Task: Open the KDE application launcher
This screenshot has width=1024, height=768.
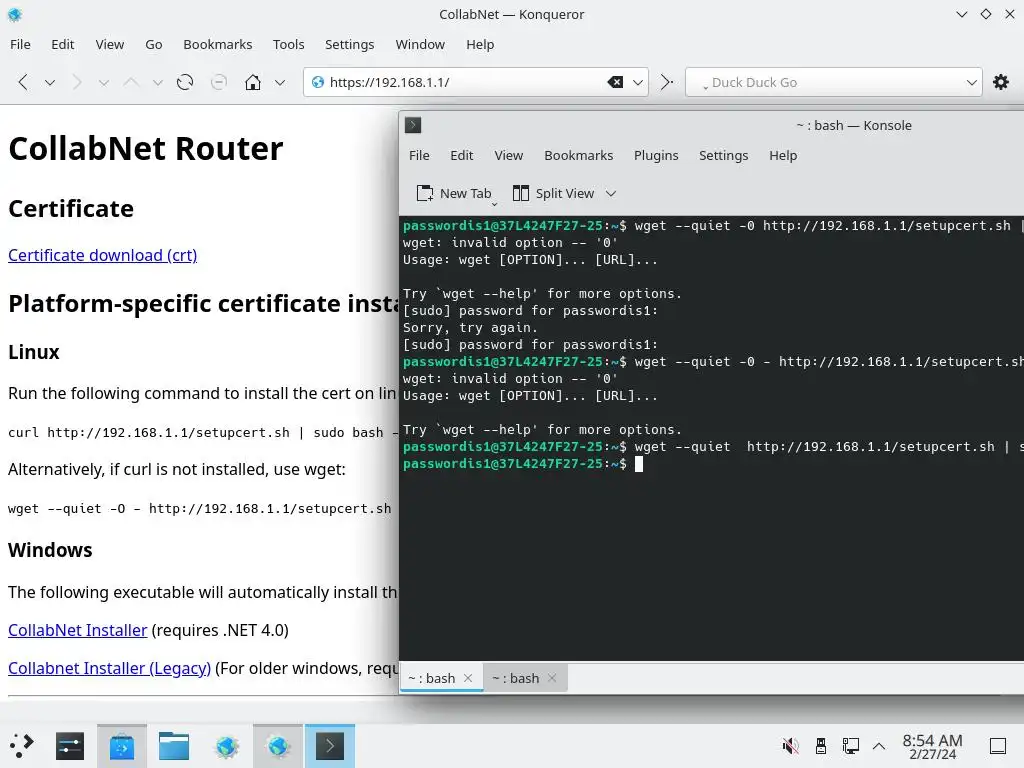Action: 22,746
